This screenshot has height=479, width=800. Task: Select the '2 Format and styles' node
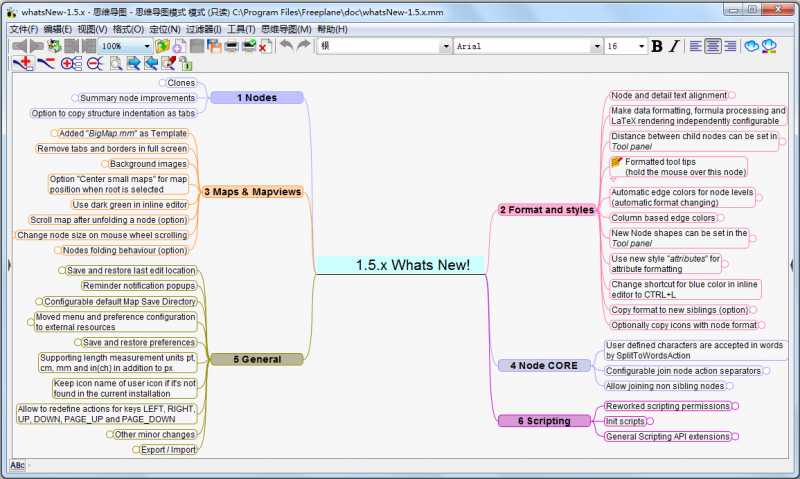(546, 210)
